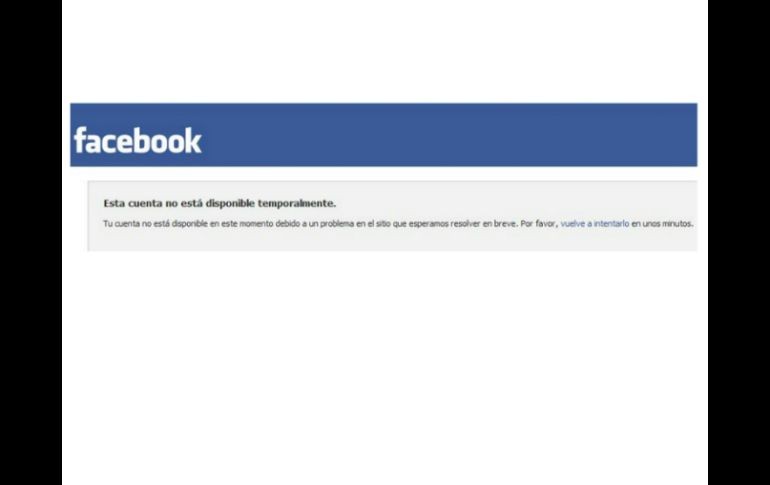
Task: Click the letter 'f' of facebook logo
Action: click(80, 140)
